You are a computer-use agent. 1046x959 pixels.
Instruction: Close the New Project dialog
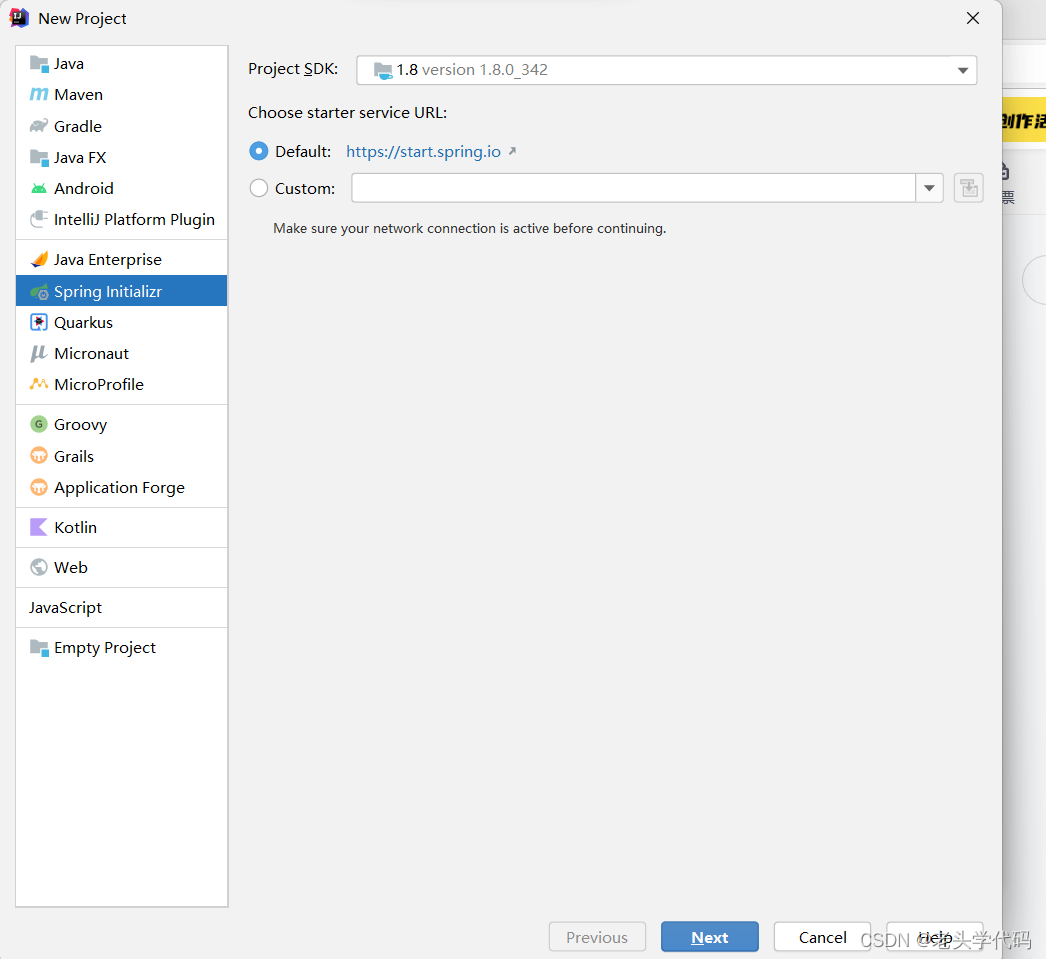[973, 18]
